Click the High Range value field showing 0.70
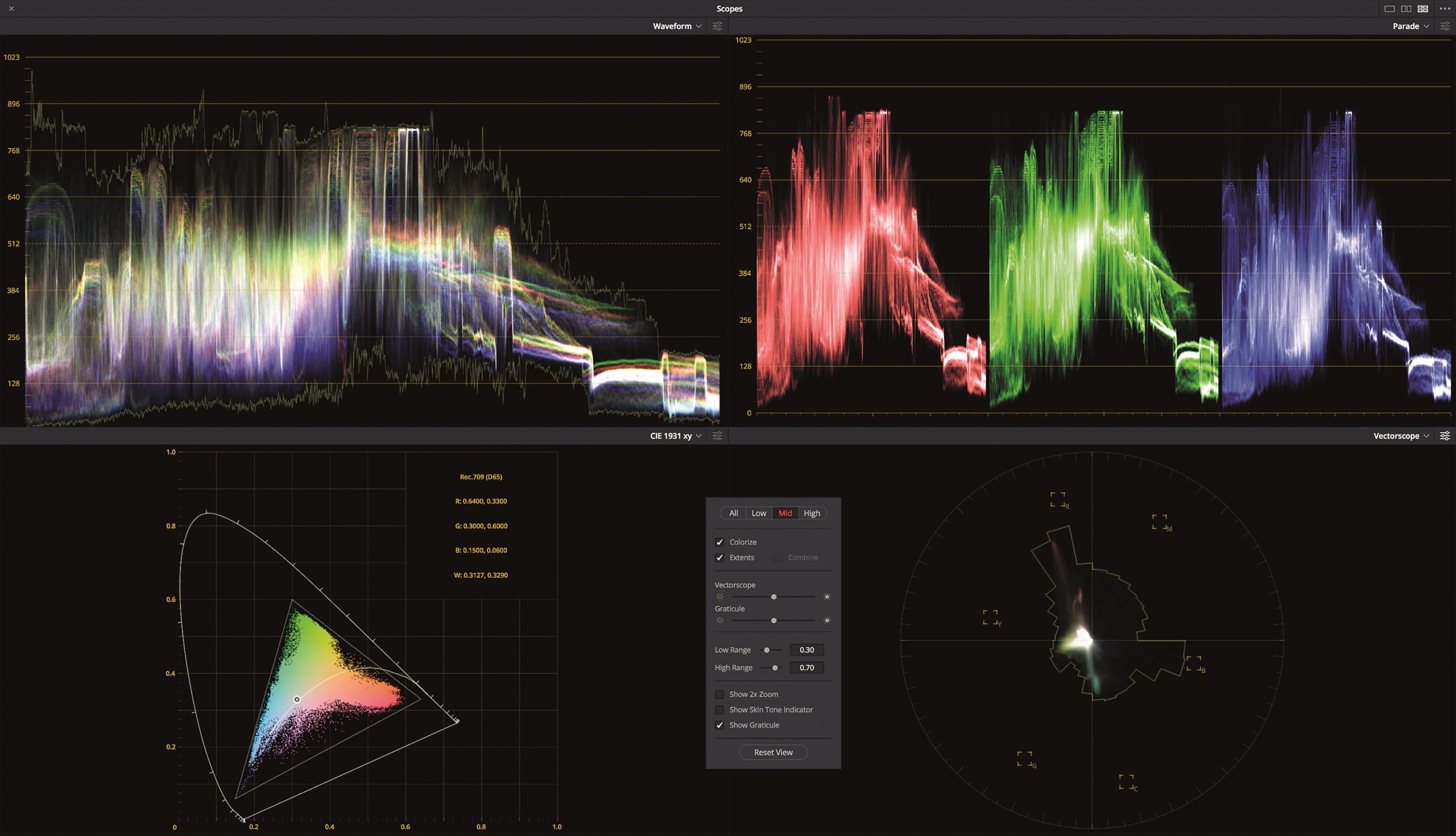 point(806,667)
